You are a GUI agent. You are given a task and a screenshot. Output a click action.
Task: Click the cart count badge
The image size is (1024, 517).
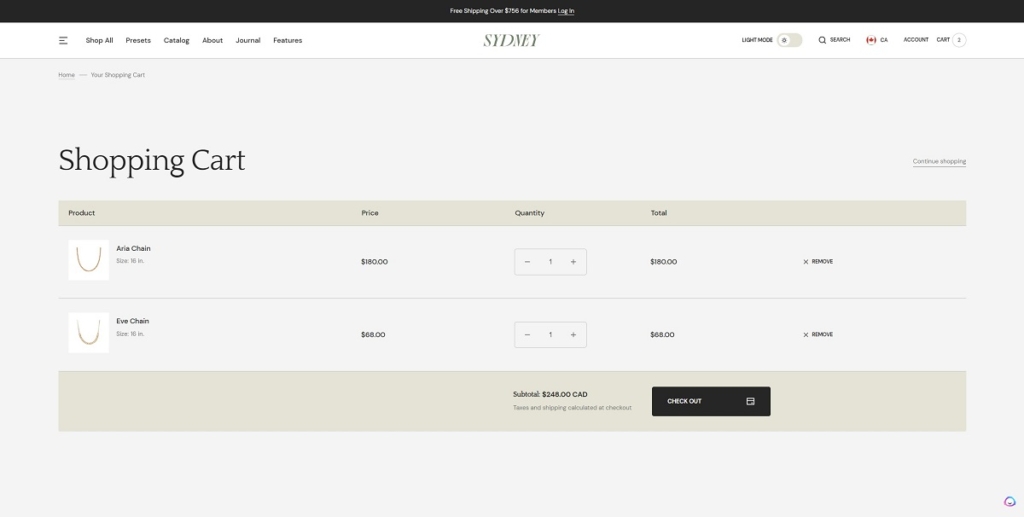click(x=959, y=40)
